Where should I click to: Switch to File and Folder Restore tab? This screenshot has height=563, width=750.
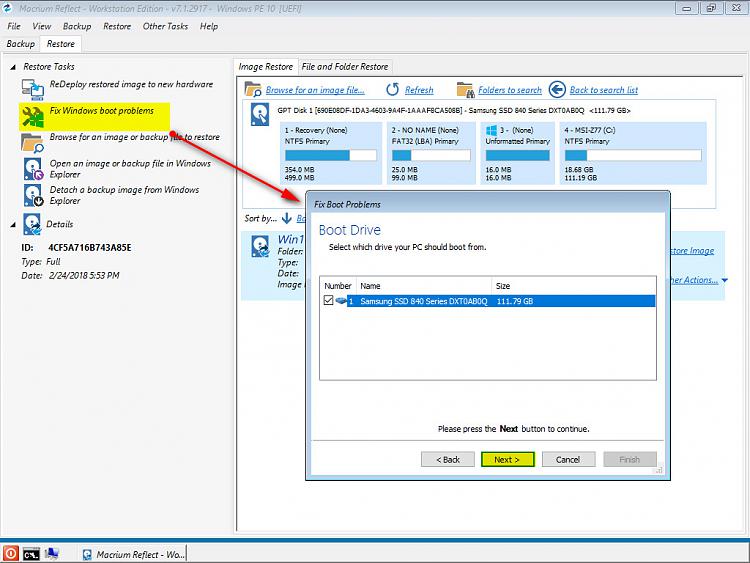tap(344, 67)
